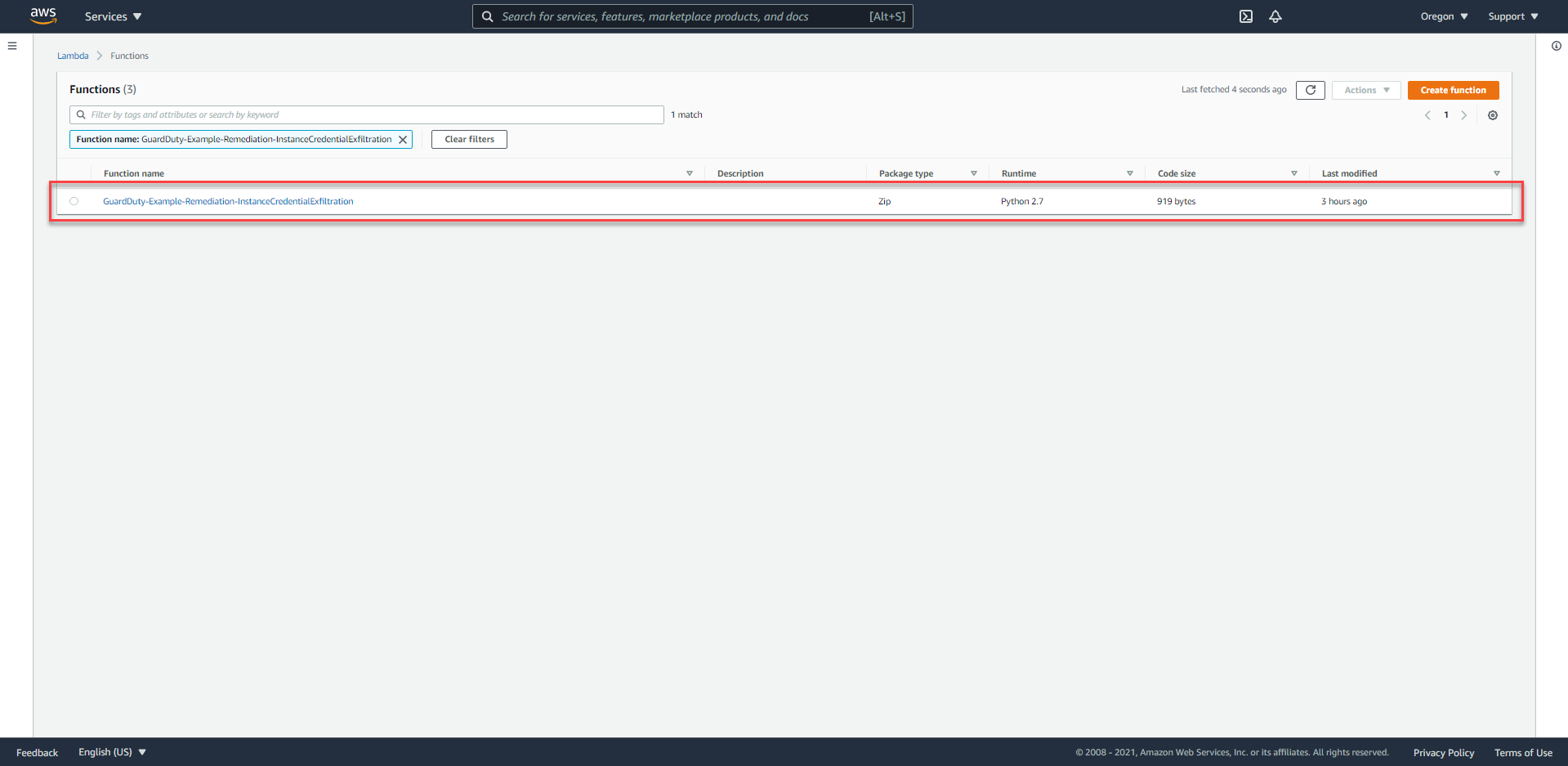Click the 1 match text
The width and height of the screenshot is (1568, 766).
pyautogui.click(x=686, y=114)
